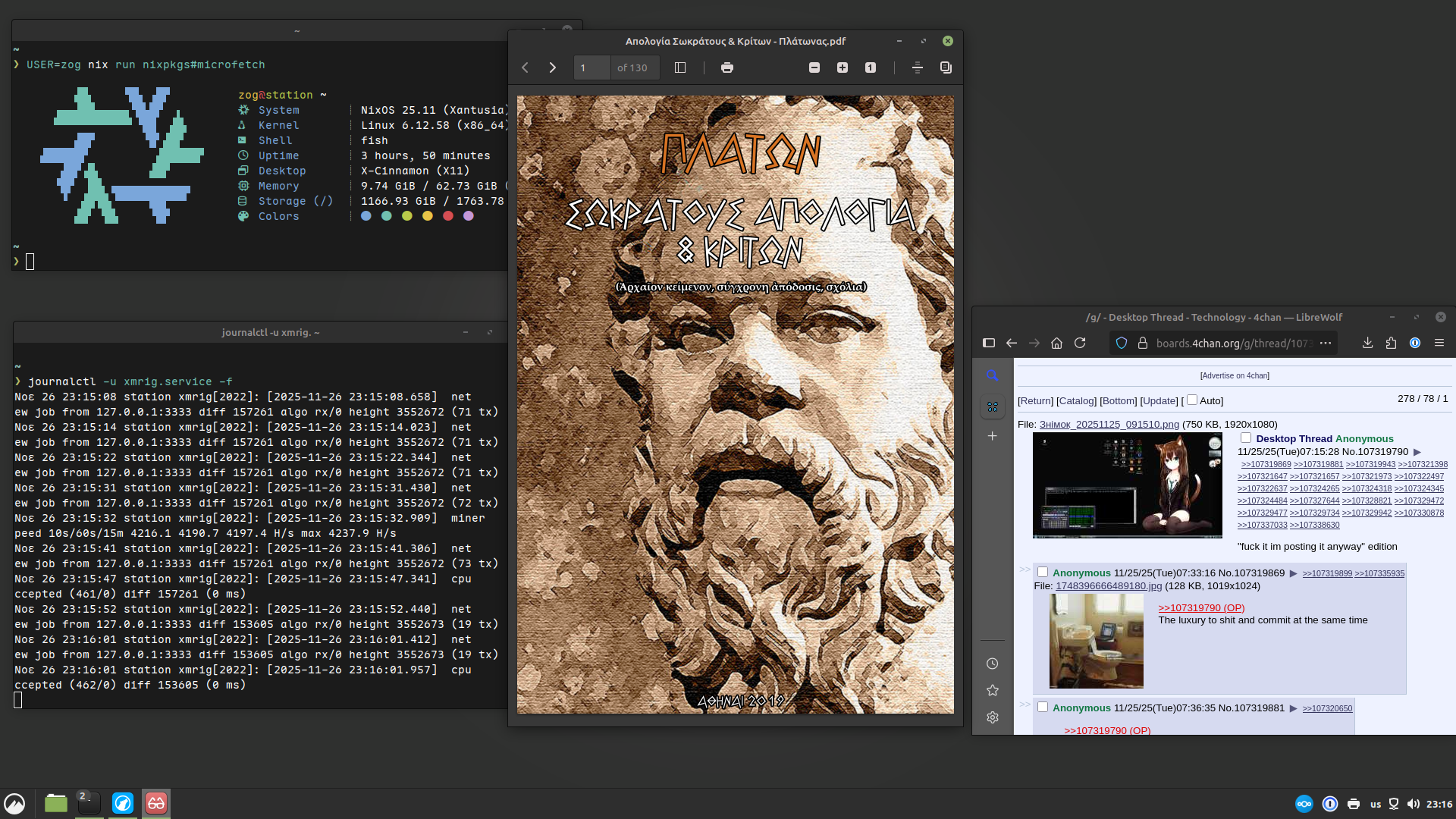Print the PDF document
Viewport: 1456px width, 819px height.
[x=726, y=67]
